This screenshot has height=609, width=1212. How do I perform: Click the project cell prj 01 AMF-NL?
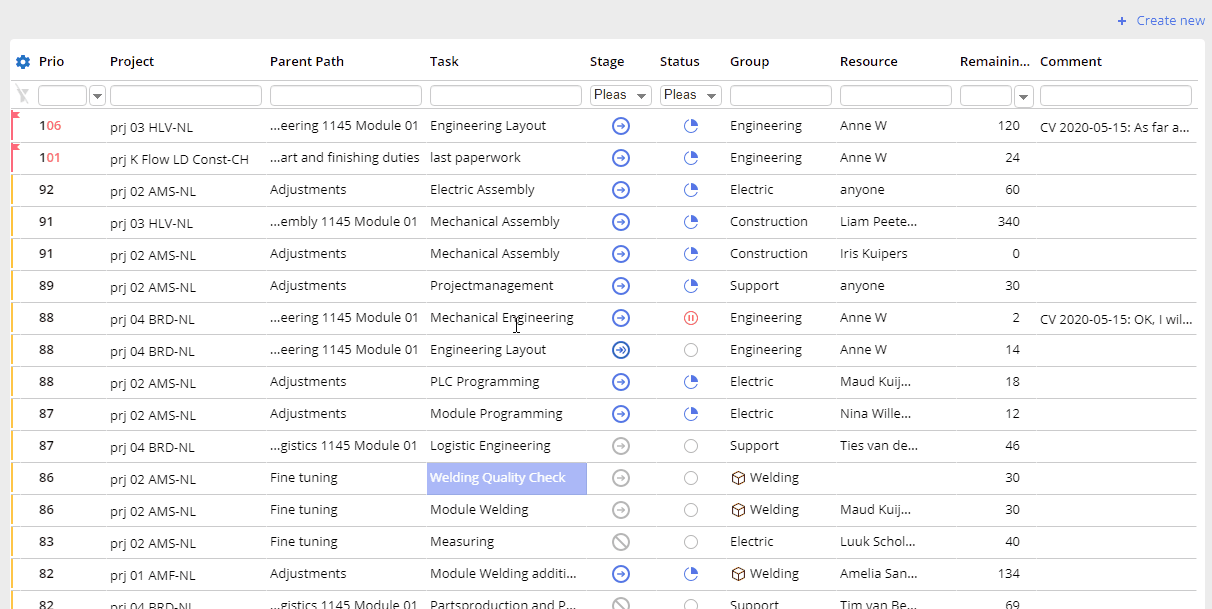[x=153, y=575]
